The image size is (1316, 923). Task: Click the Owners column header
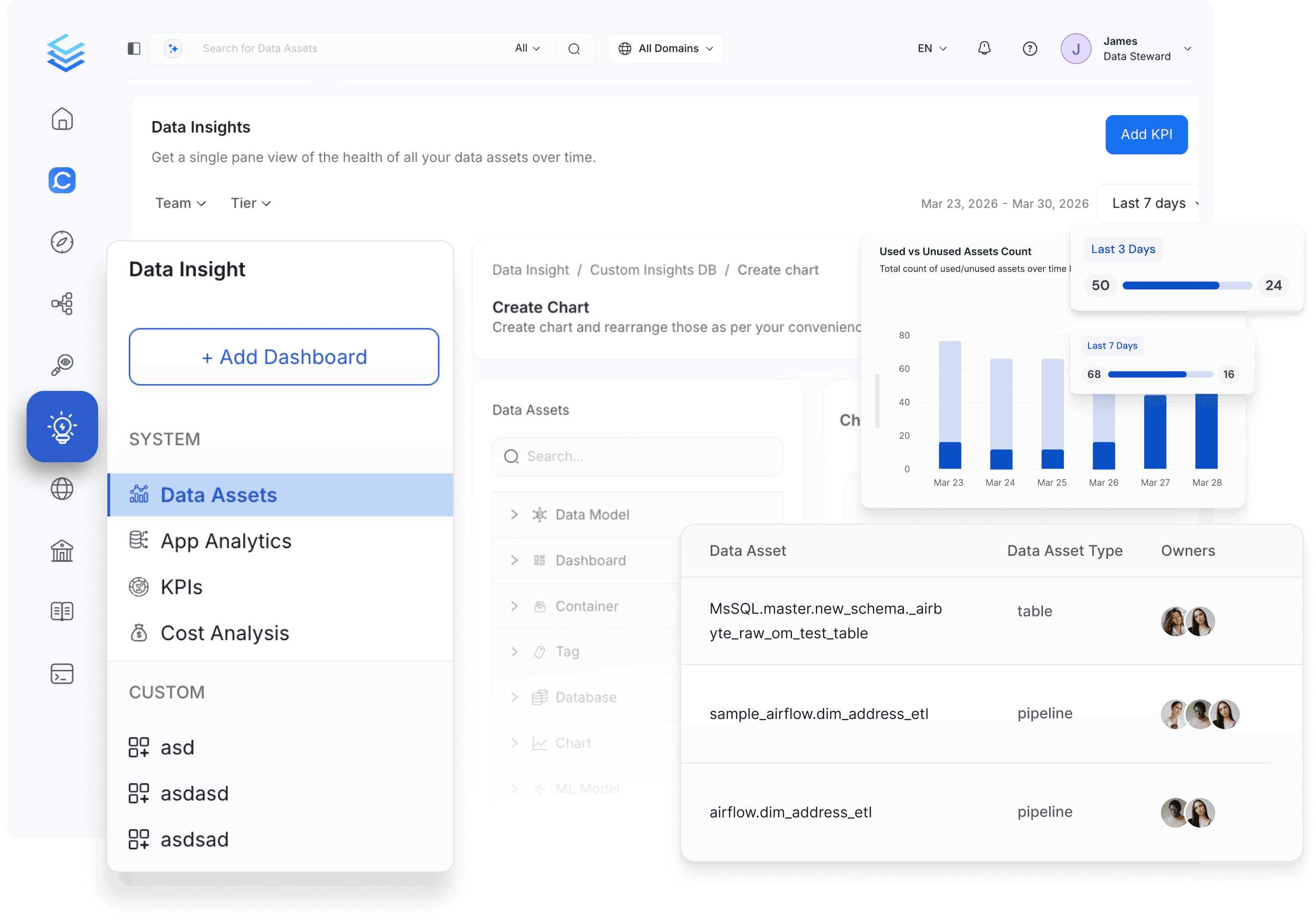coord(1188,550)
